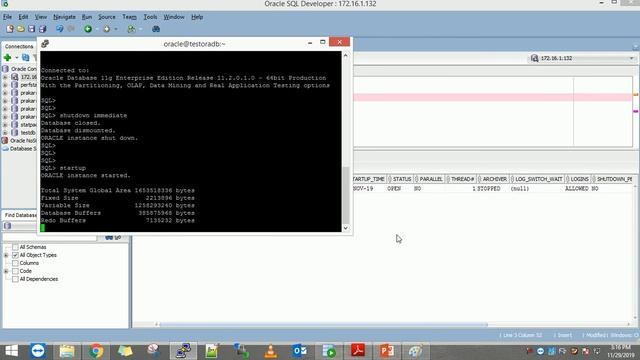Screen dimensions: 640x360
Task: Toggle the Code checkbox
Action: (15, 271)
